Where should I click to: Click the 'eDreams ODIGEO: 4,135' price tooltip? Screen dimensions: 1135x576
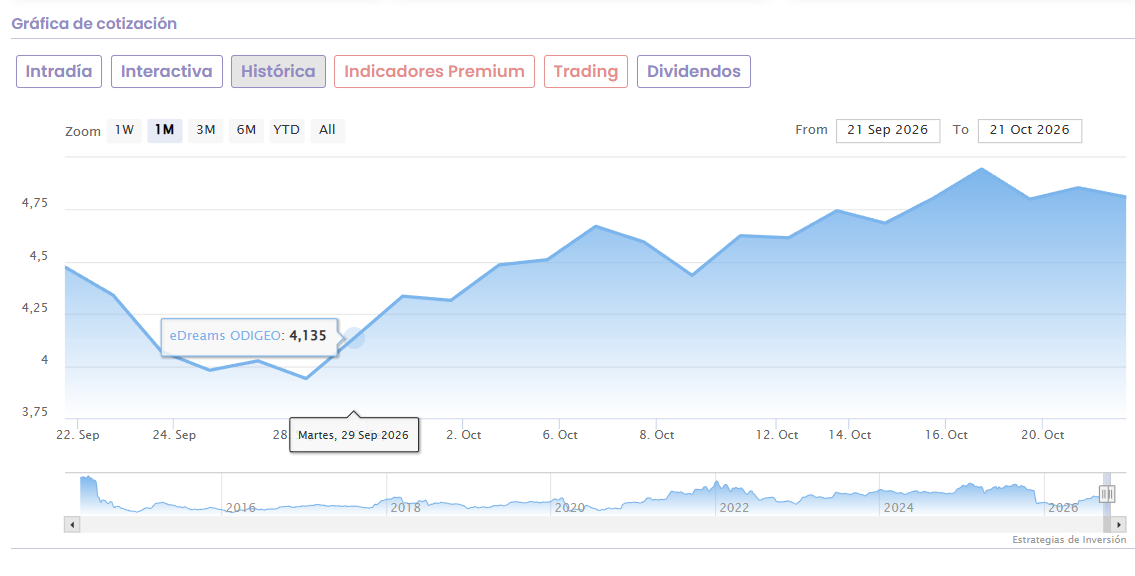click(248, 336)
